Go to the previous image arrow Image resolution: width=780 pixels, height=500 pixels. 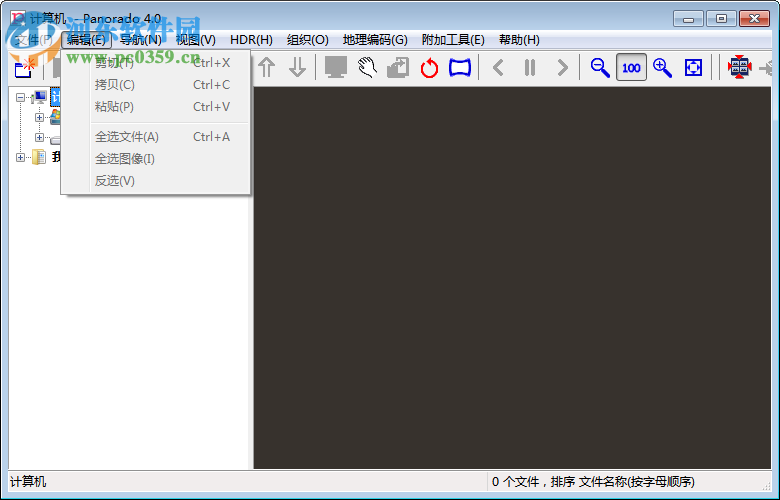tap(498, 68)
